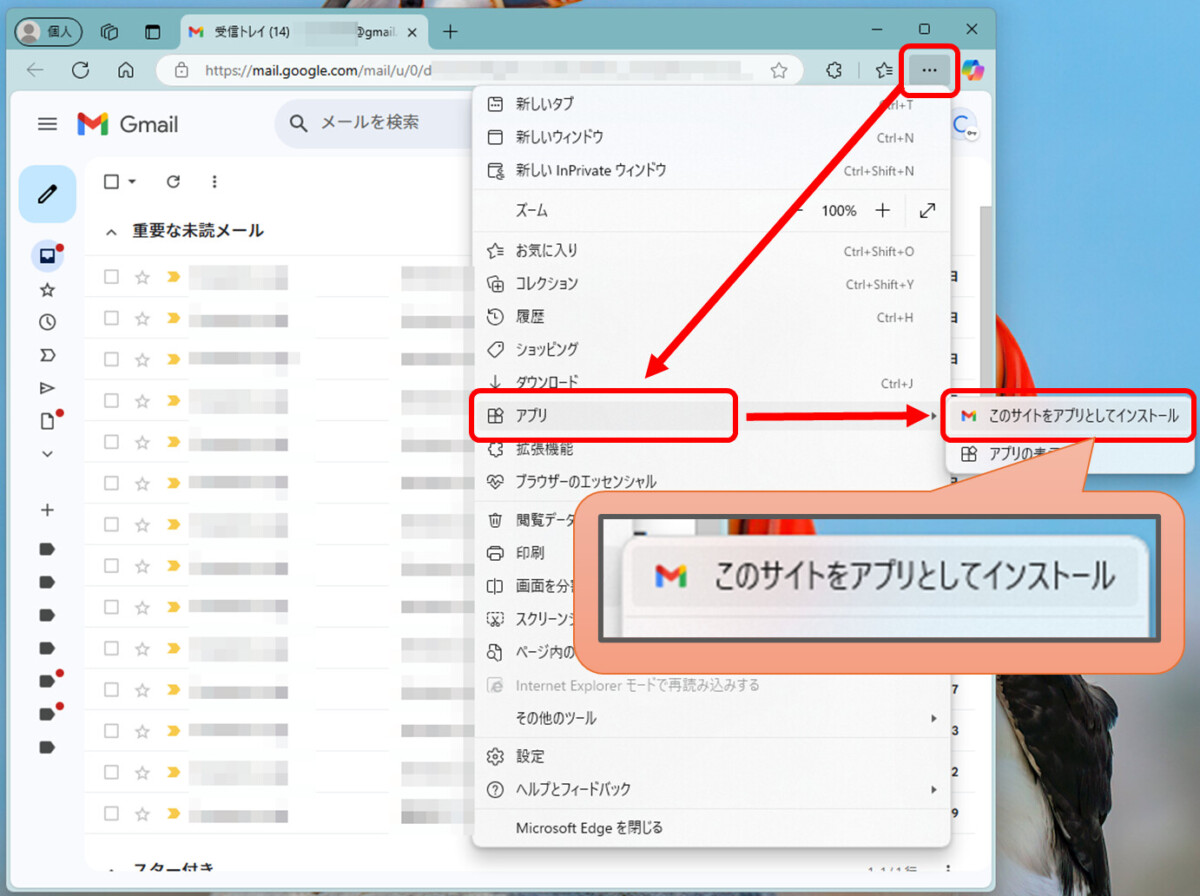This screenshot has width=1200, height=896.
Task: Choose 印刷 from the Edge menu
Action: pyautogui.click(x=530, y=553)
